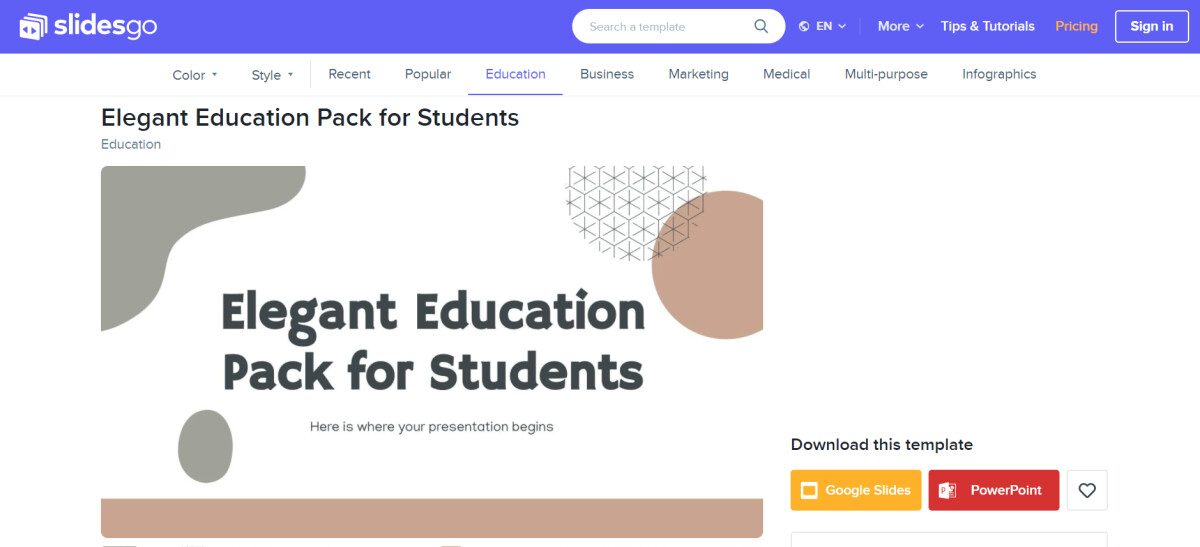Click the search magnifier icon
Screen dimensions: 1200x547
click(x=761, y=26)
